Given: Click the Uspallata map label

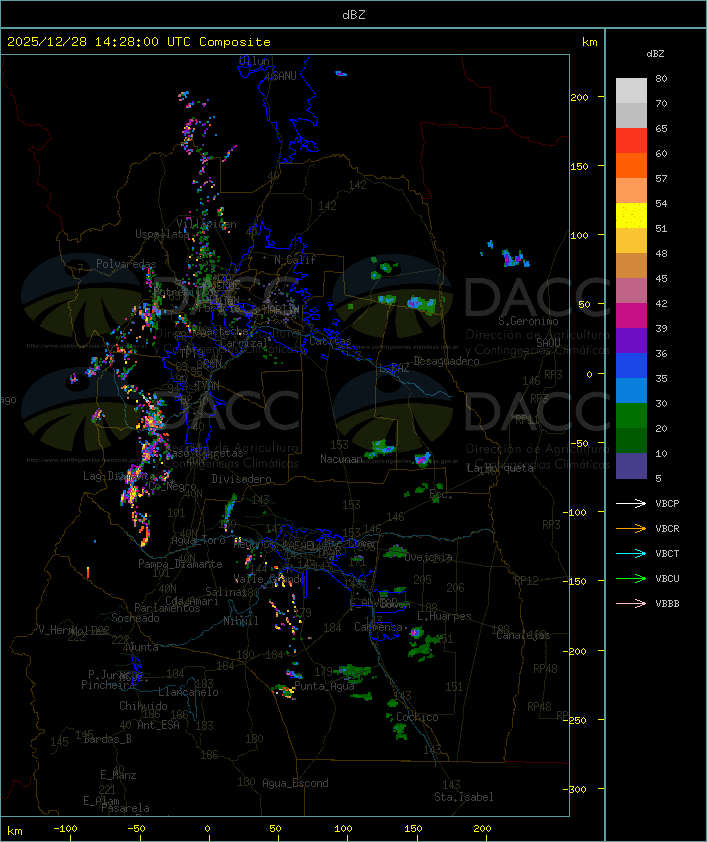Looking at the screenshot, I should pyautogui.click(x=162, y=234).
